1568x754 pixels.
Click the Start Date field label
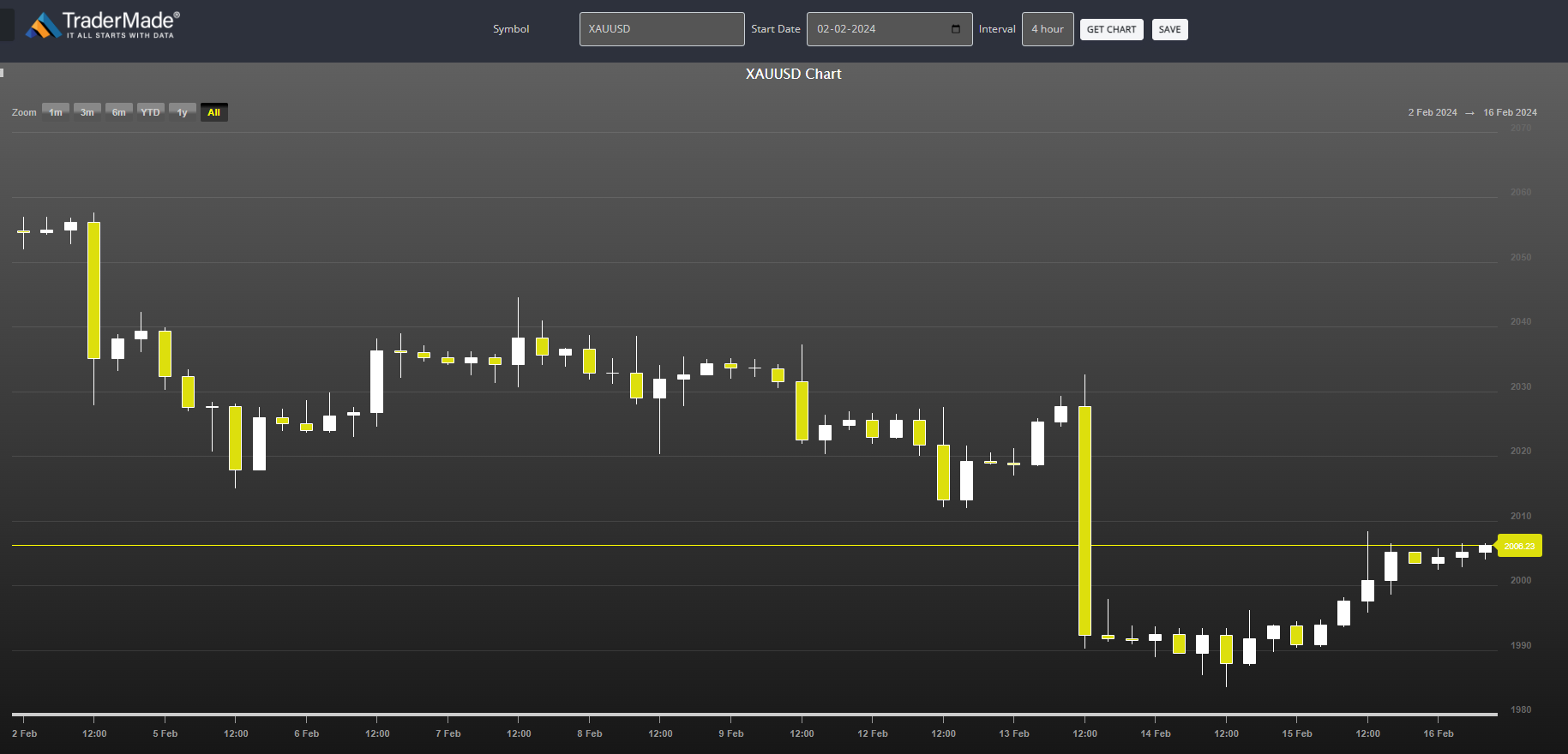pos(776,29)
